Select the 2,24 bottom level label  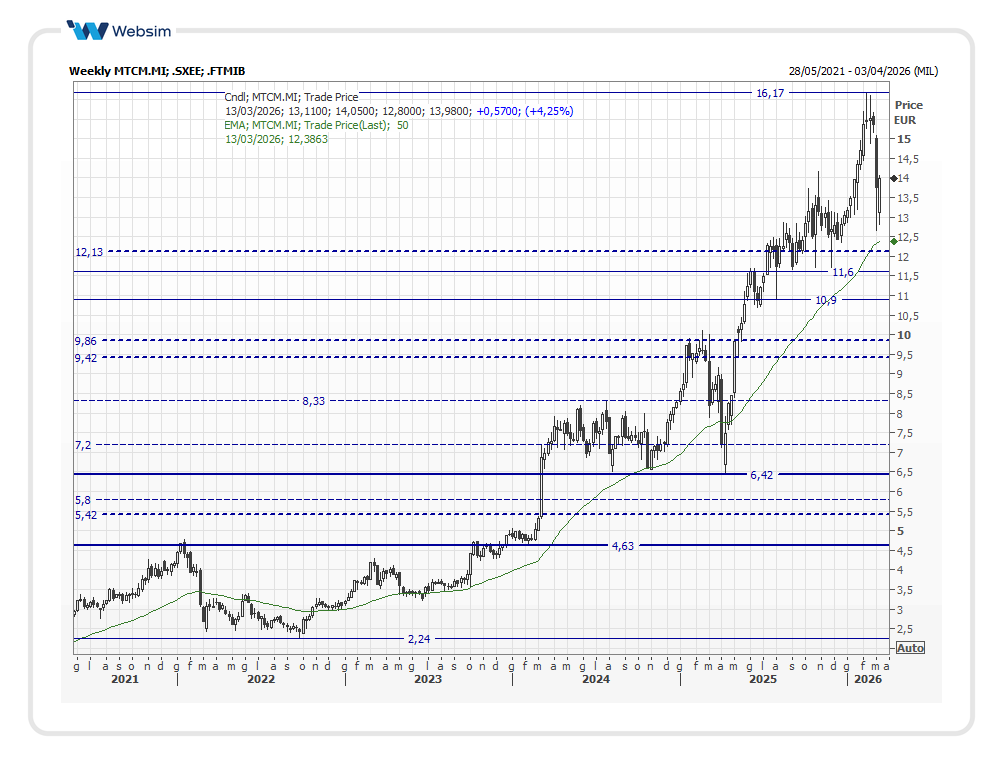(x=418, y=639)
